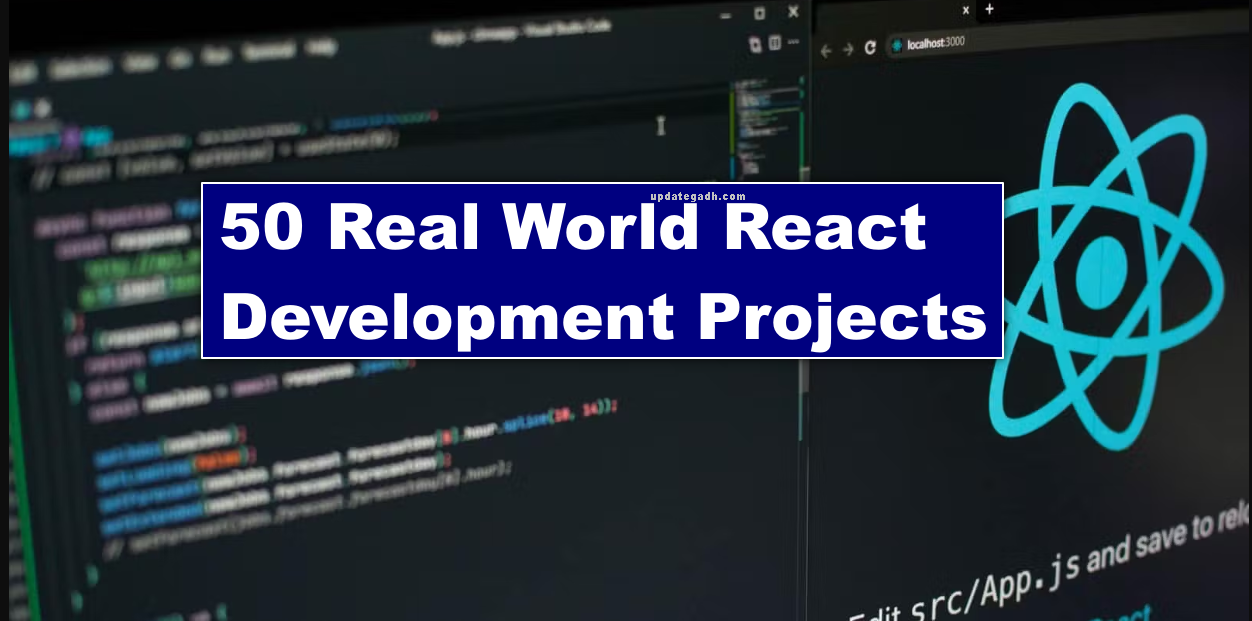The height and width of the screenshot is (621, 1252).
Task: Click the site icon before localhost:3000
Action: [896, 45]
